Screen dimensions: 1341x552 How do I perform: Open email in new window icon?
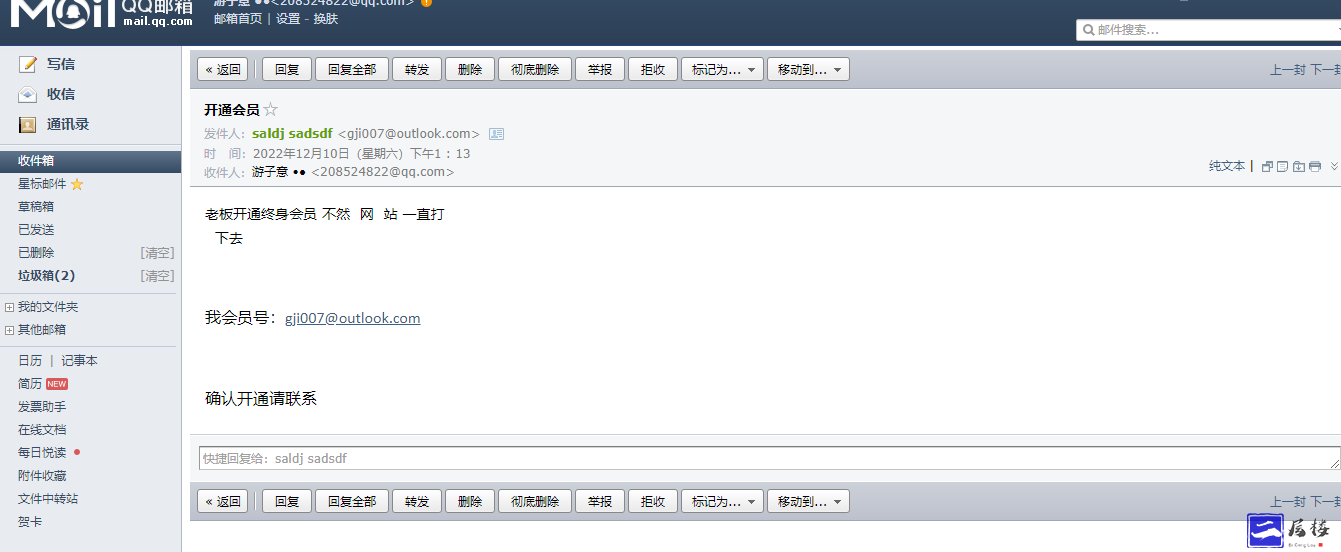click(1267, 166)
